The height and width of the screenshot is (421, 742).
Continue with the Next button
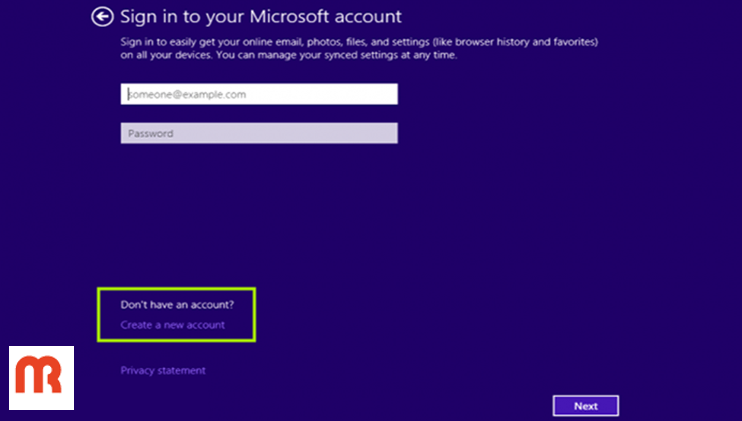coord(585,406)
